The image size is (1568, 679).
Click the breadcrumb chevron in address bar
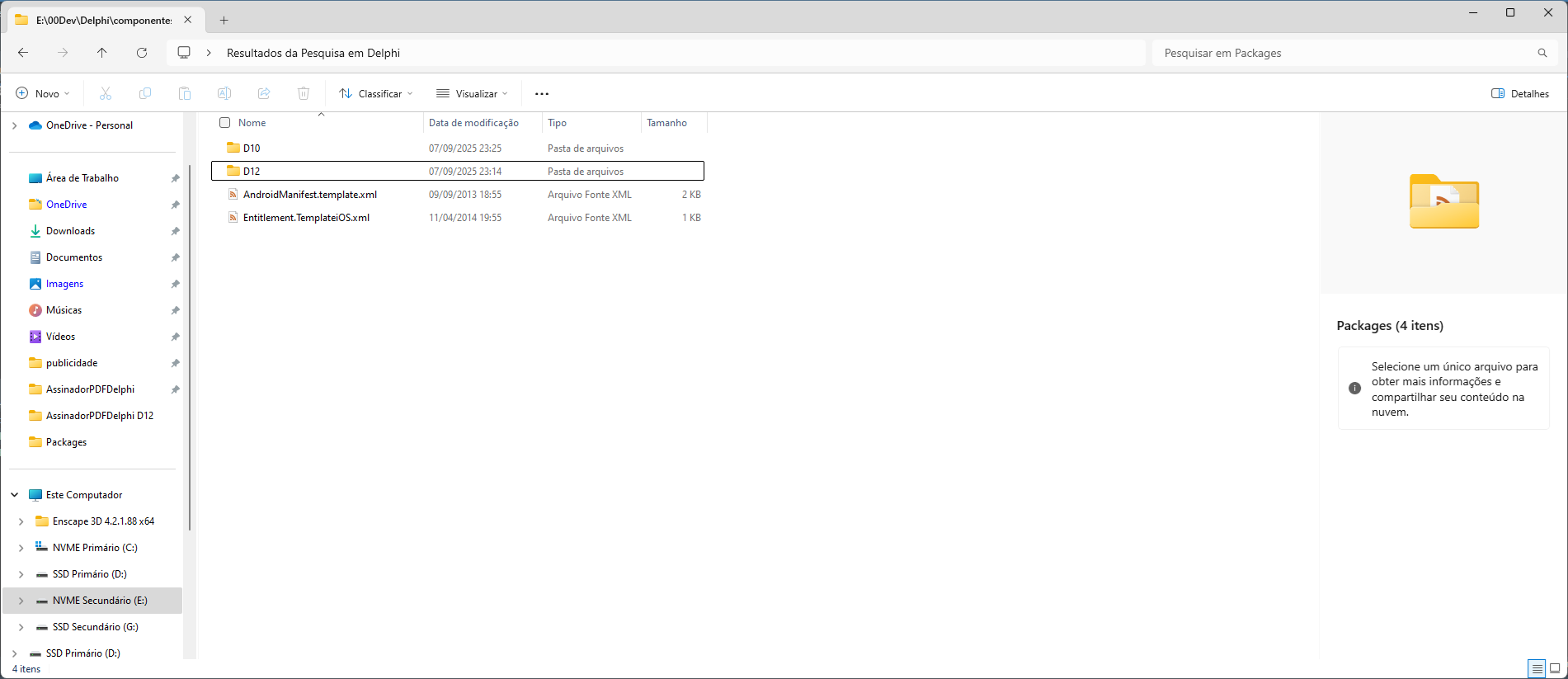click(x=209, y=53)
